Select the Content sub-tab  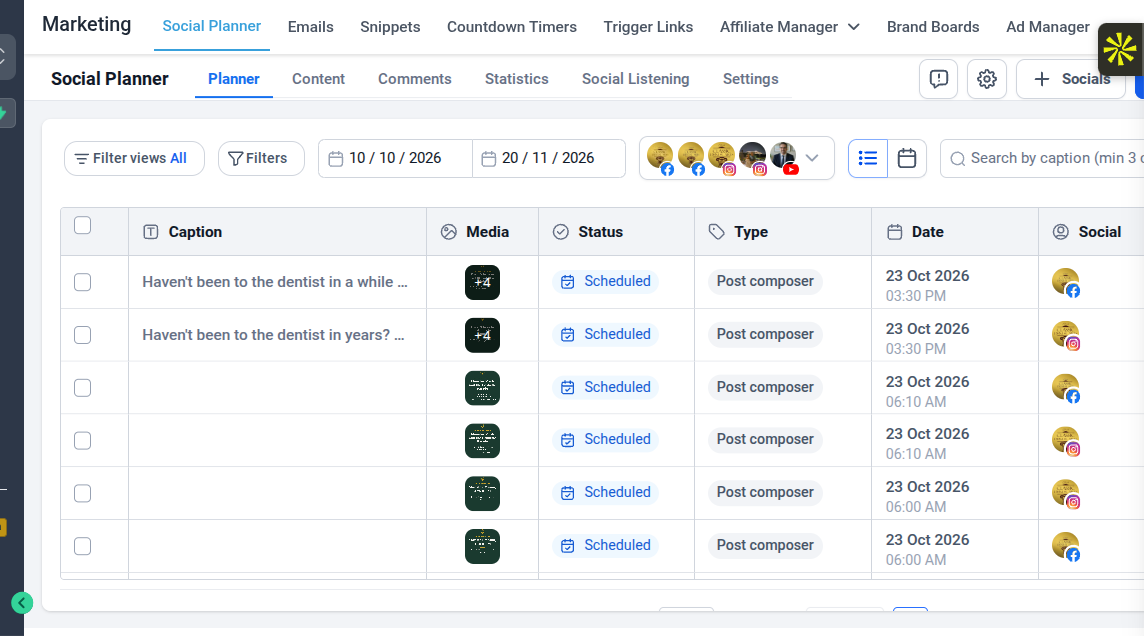(x=318, y=79)
